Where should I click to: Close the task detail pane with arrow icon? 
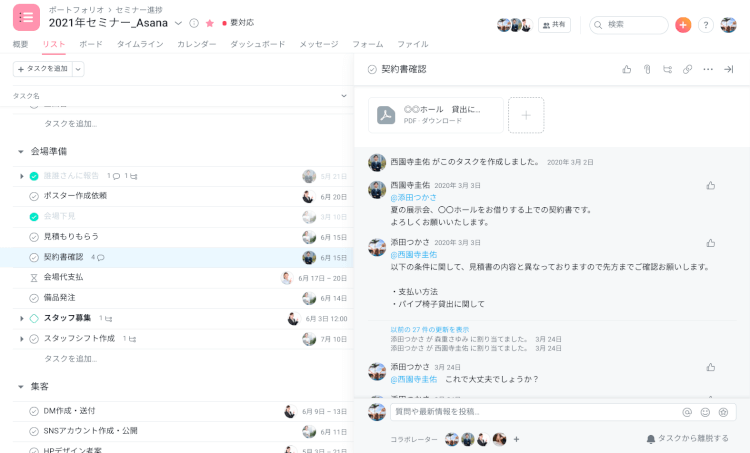728,69
